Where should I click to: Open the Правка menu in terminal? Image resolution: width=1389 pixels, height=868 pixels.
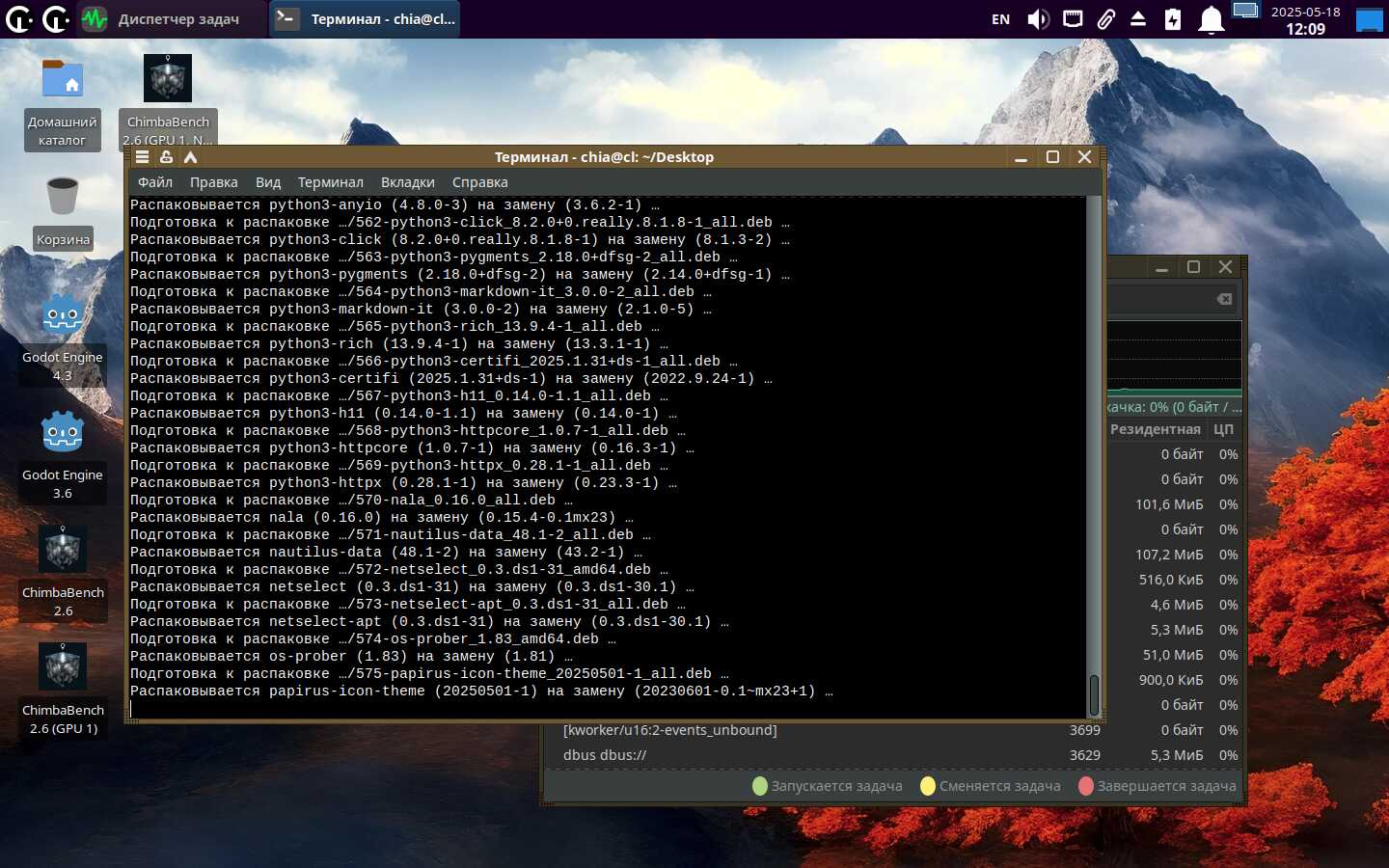[214, 182]
